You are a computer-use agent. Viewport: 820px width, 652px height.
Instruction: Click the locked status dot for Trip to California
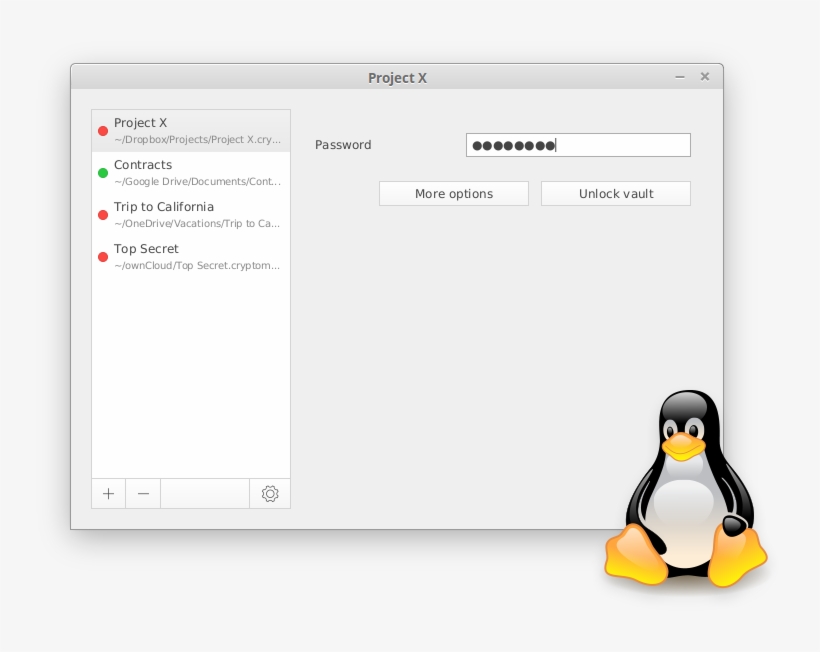pos(103,214)
